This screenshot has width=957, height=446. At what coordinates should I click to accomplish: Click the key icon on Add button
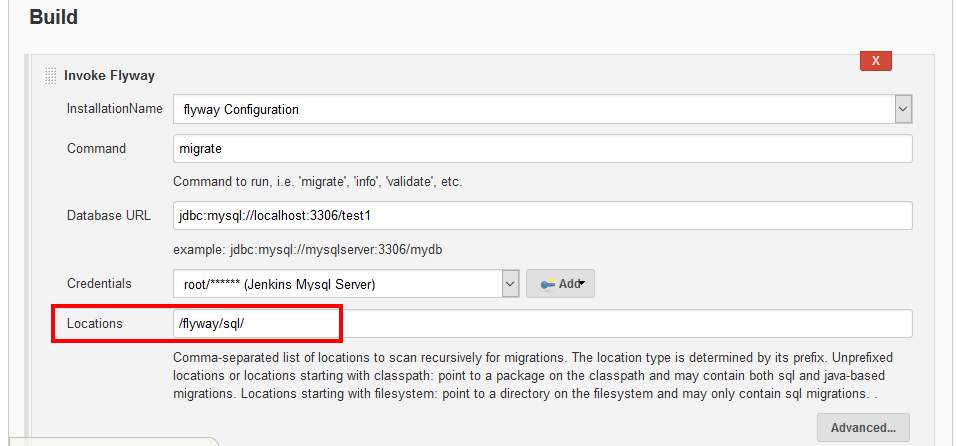point(547,284)
